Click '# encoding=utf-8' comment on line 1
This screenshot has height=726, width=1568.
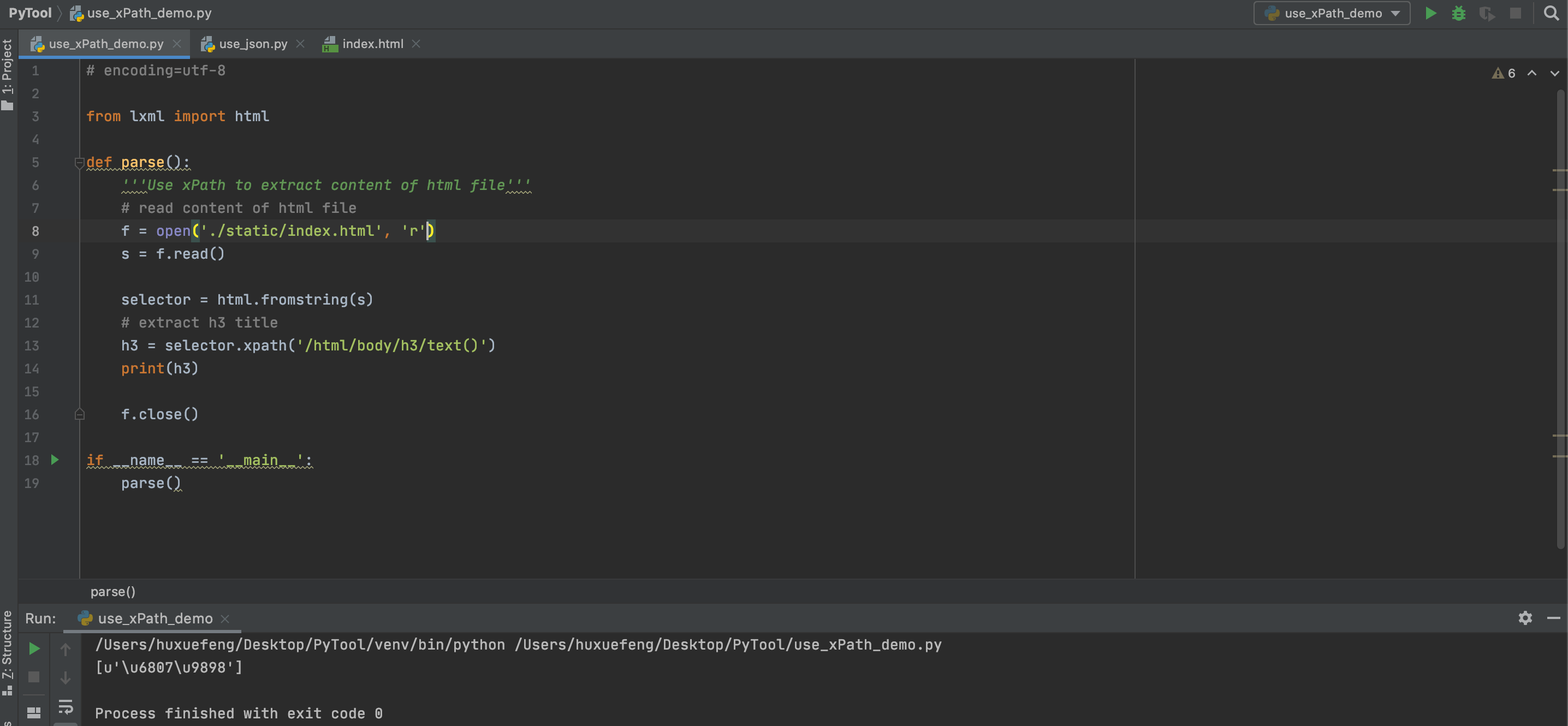click(x=156, y=70)
